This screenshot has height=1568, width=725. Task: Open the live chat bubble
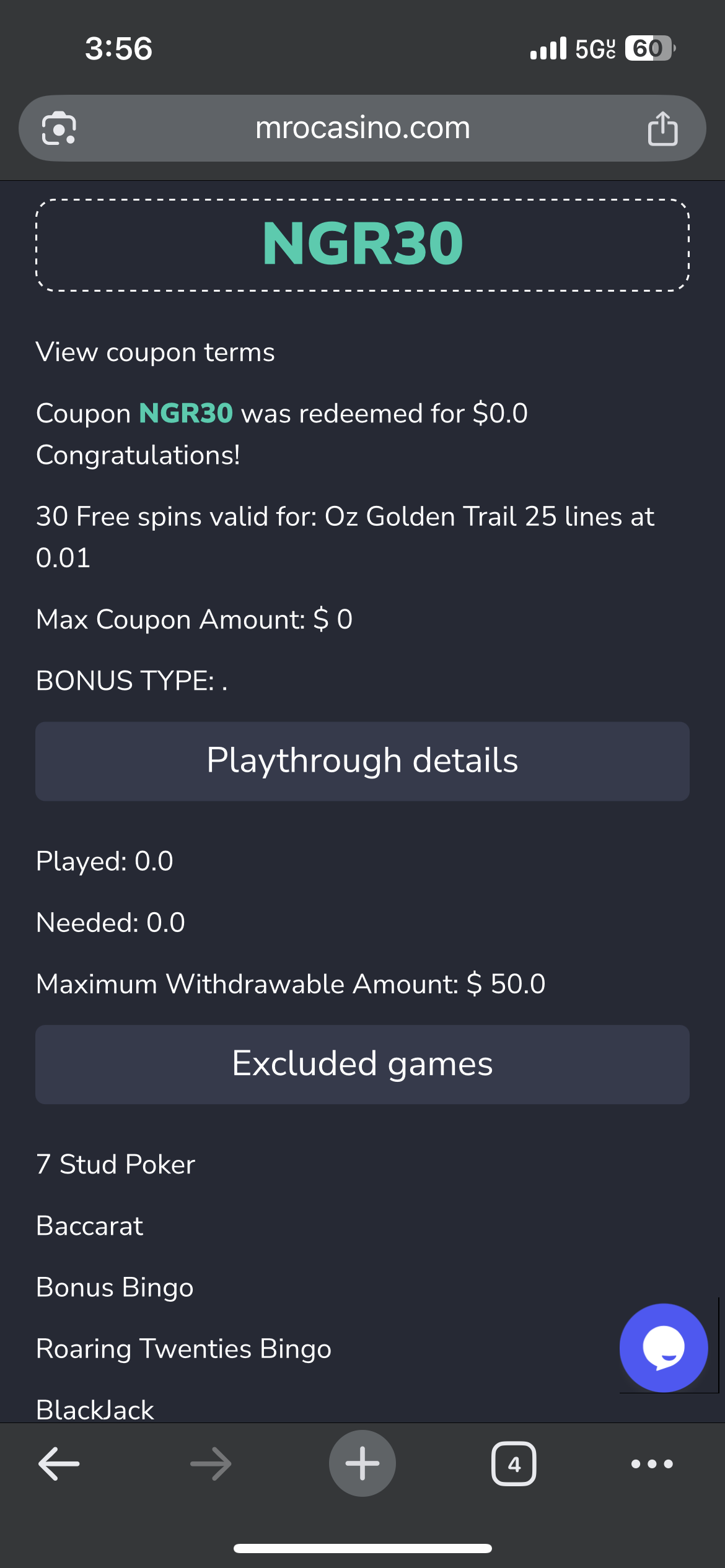tap(663, 1348)
